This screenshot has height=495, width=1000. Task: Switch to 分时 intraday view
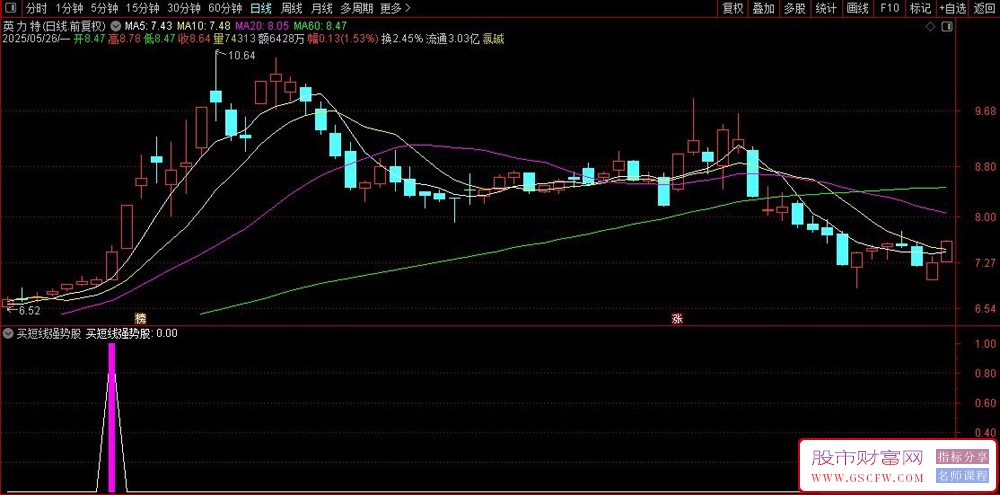36,8
